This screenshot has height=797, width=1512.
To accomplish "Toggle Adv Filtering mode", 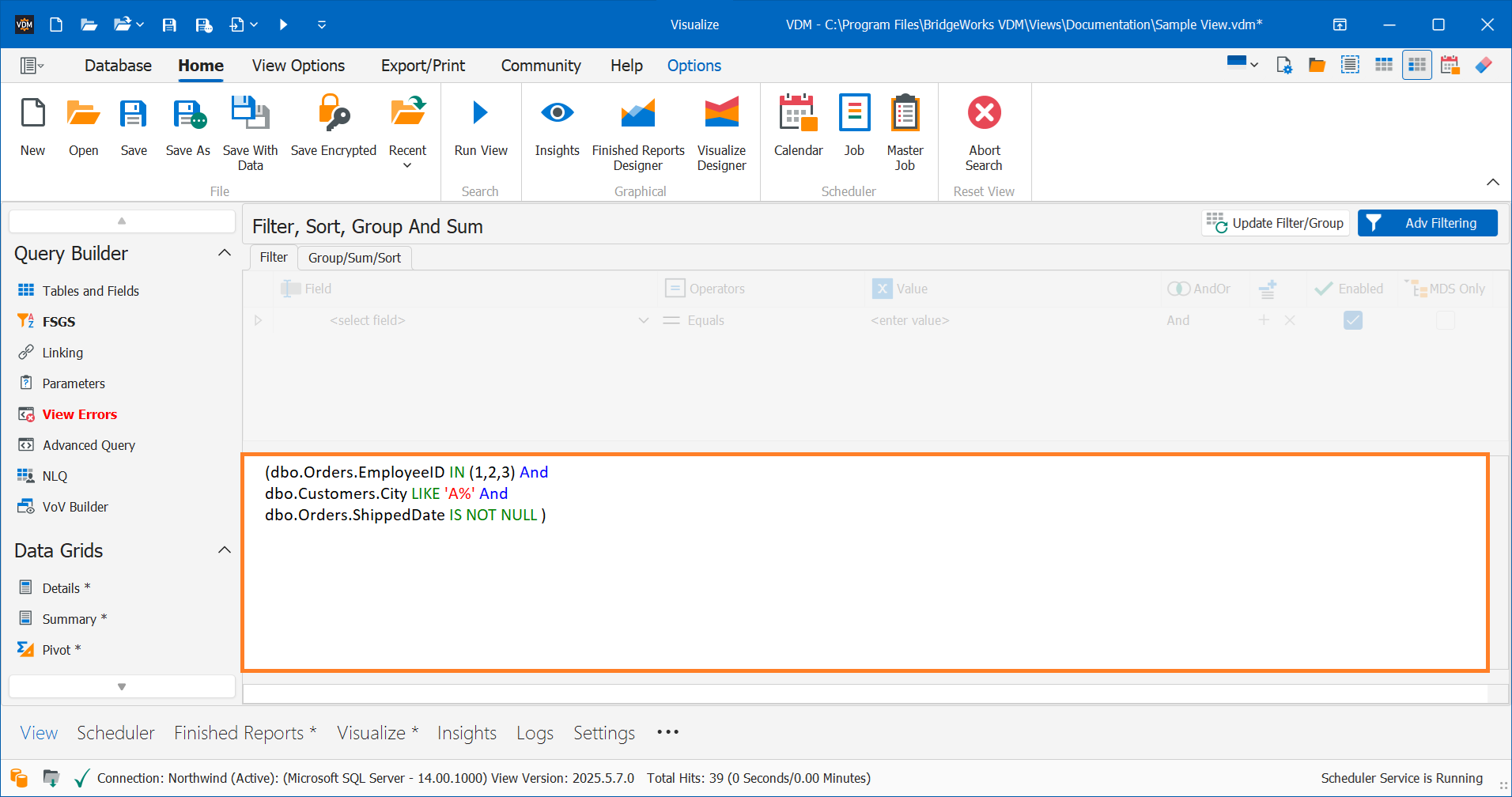I will (x=1427, y=222).
